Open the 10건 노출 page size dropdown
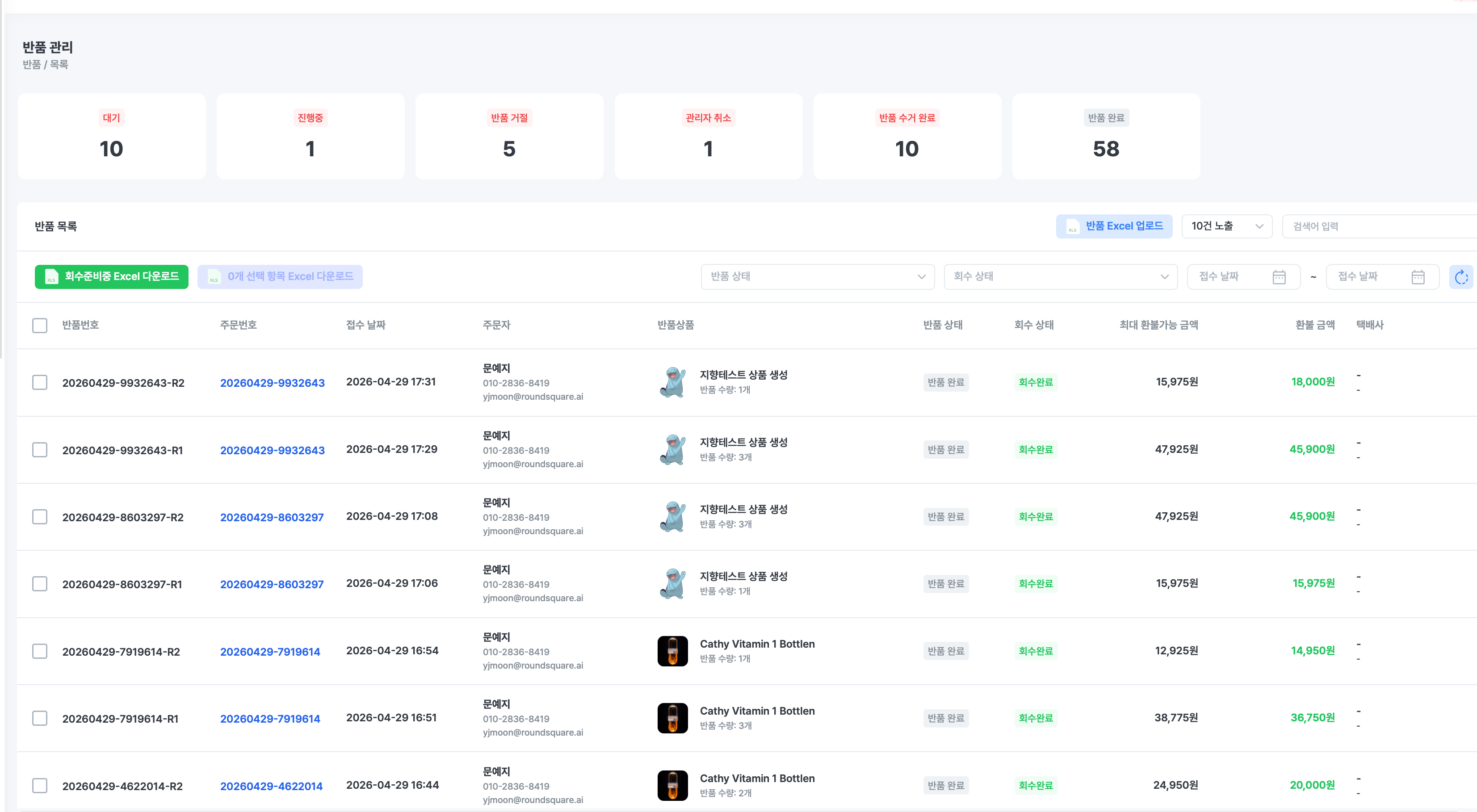The height and width of the screenshot is (812, 1477). click(x=1227, y=226)
